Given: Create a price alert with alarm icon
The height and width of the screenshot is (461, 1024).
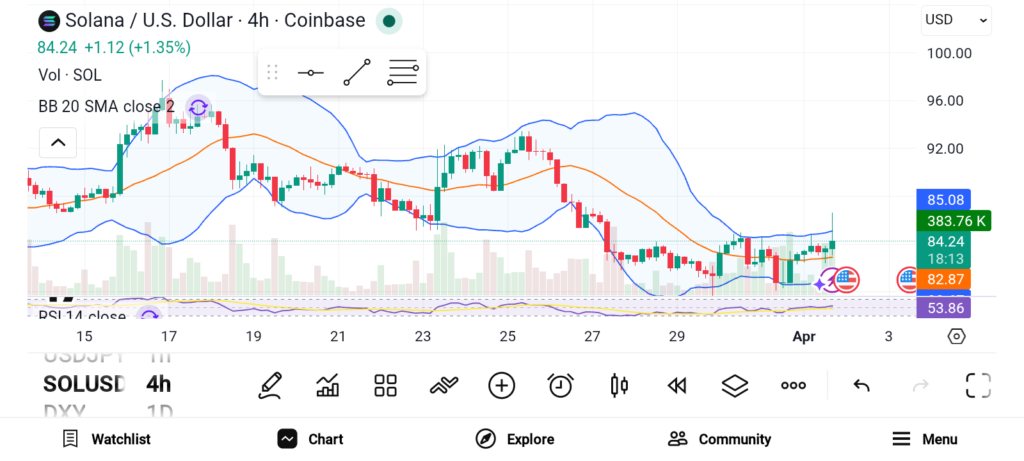Looking at the screenshot, I should pyautogui.click(x=560, y=385).
